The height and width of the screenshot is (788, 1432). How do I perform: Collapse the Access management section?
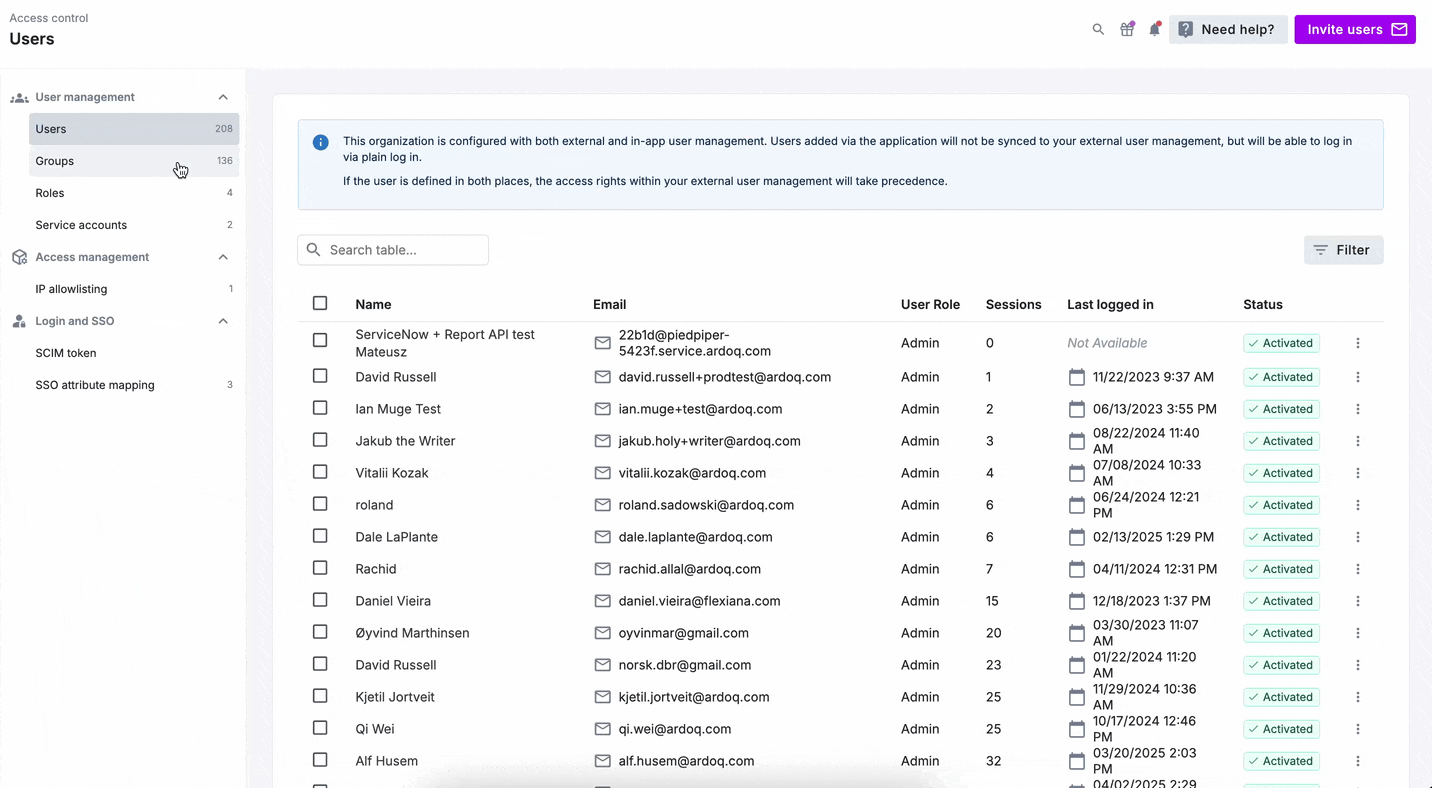click(223, 257)
